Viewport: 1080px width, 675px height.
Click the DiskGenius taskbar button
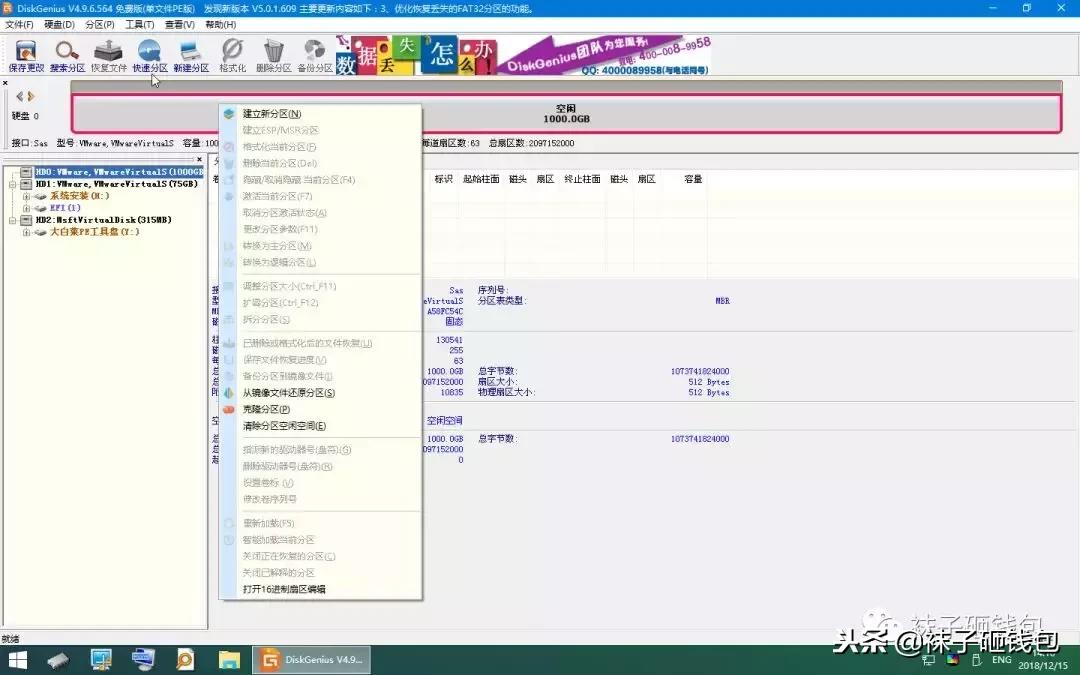[x=310, y=658]
